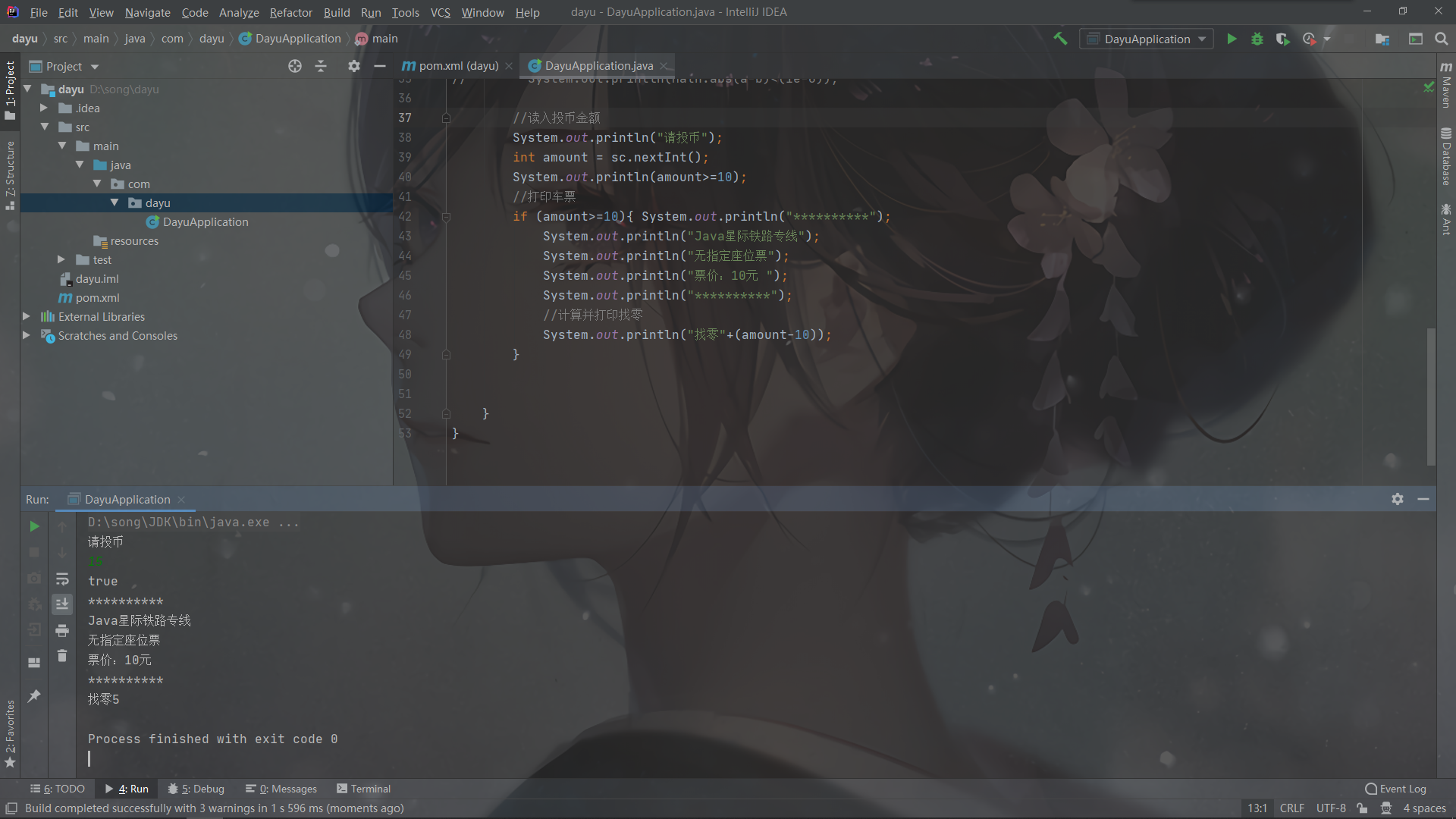1456x819 pixels.
Task: Expand the .idea folder
Action: coord(44,108)
